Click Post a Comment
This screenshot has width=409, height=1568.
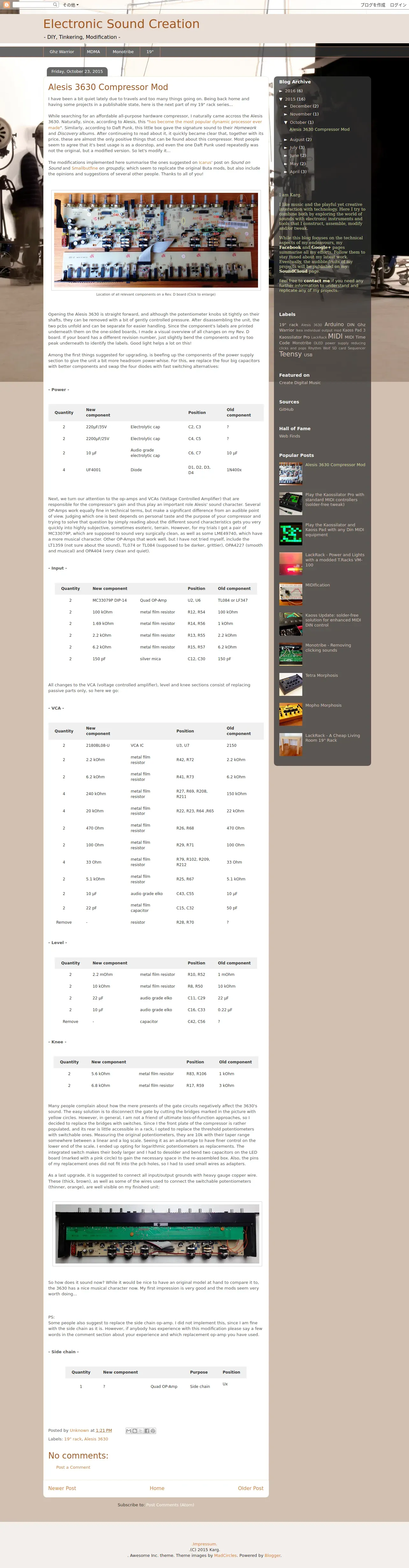tap(73, 1467)
